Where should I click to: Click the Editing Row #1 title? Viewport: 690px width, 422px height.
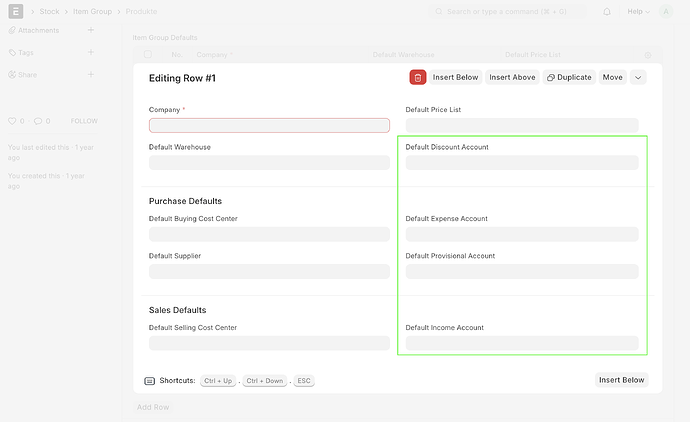182,78
